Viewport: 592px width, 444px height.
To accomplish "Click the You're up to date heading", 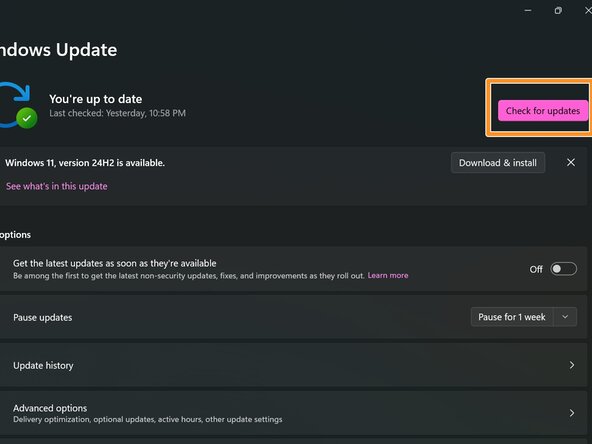I will click(96, 99).
